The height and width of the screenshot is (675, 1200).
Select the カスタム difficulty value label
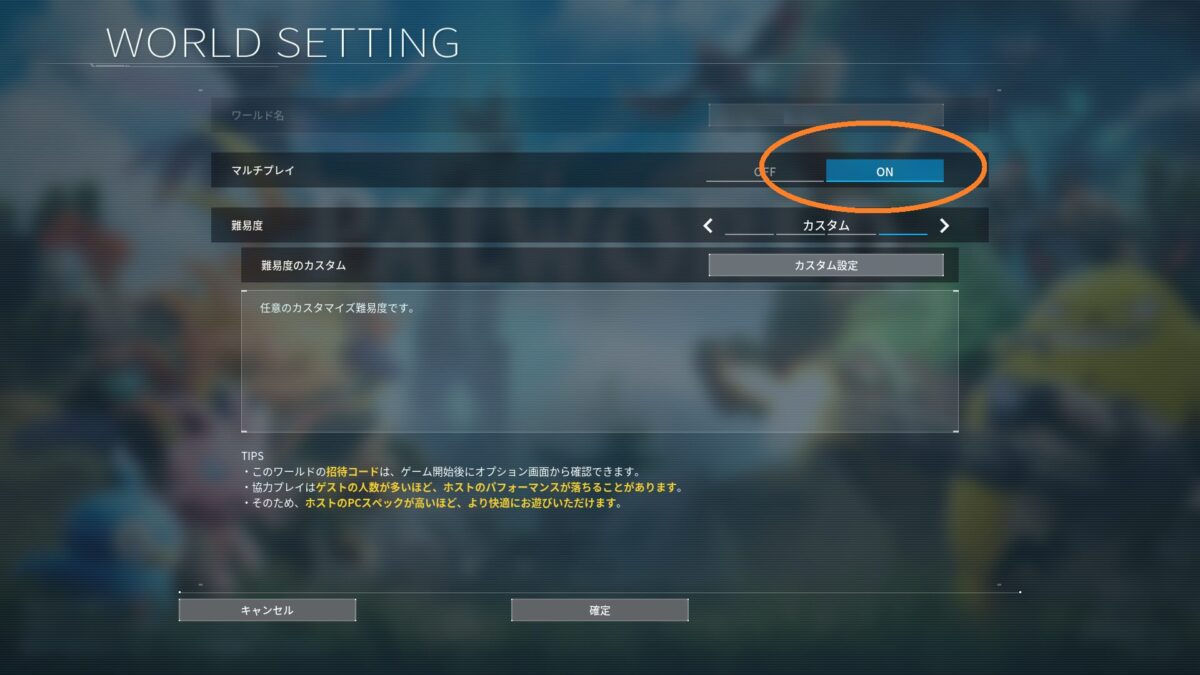point(826,226)
